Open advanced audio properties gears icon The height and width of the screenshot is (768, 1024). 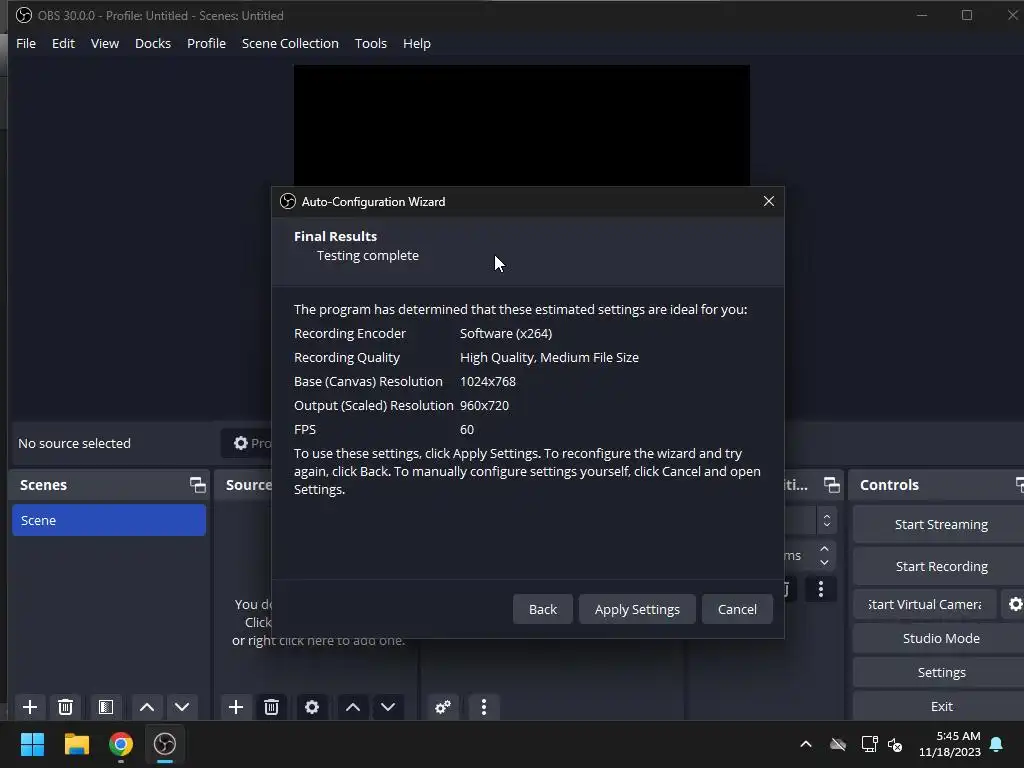(x=443, y=707)
